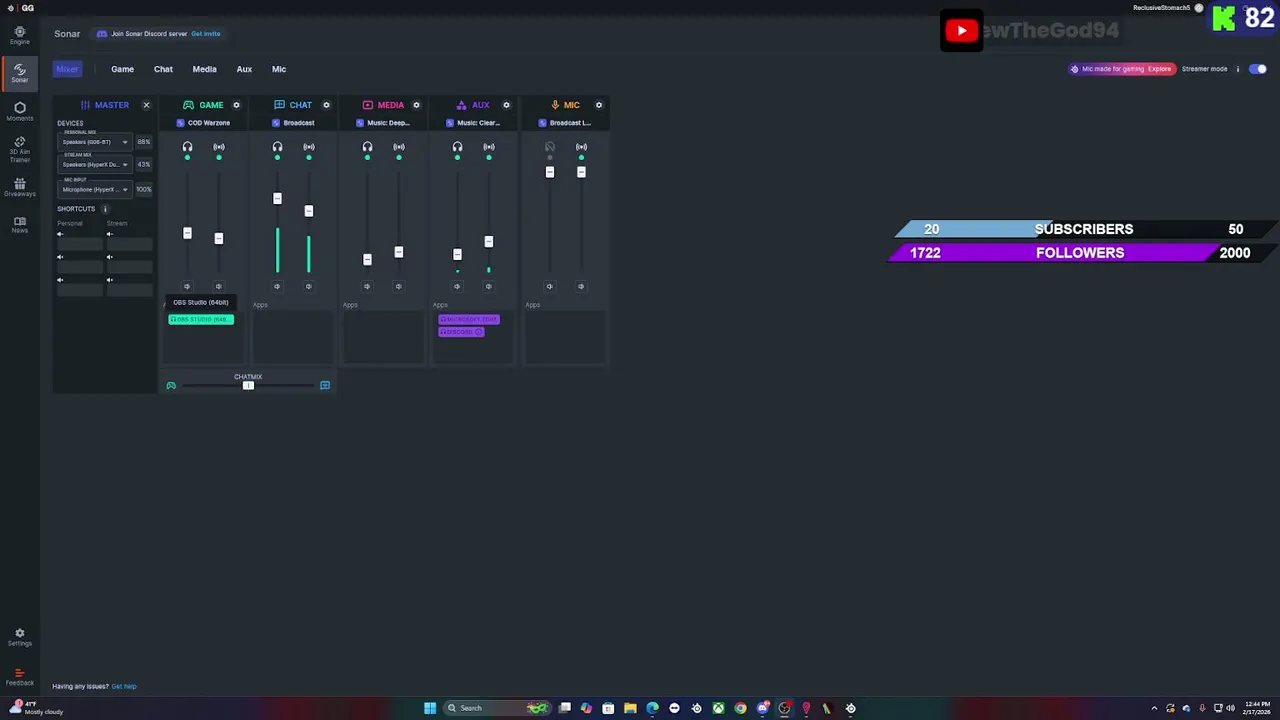
Task: Click the first Personal shortcut field
Action: pos(80,244)
